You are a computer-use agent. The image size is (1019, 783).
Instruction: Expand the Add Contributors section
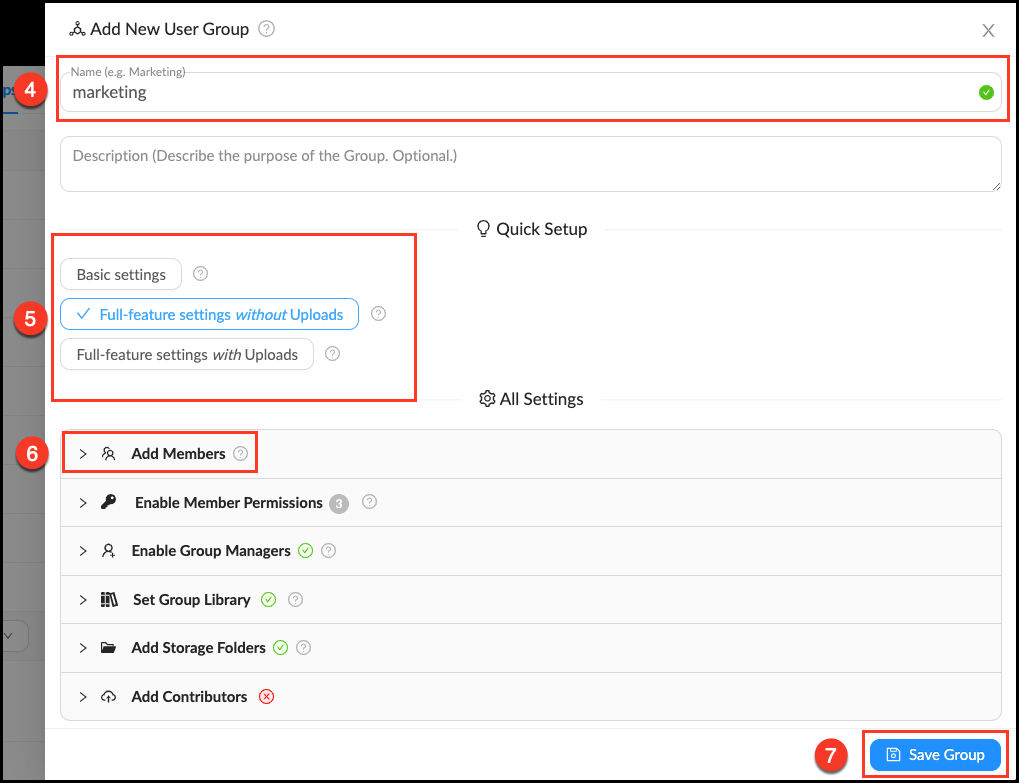188,697
